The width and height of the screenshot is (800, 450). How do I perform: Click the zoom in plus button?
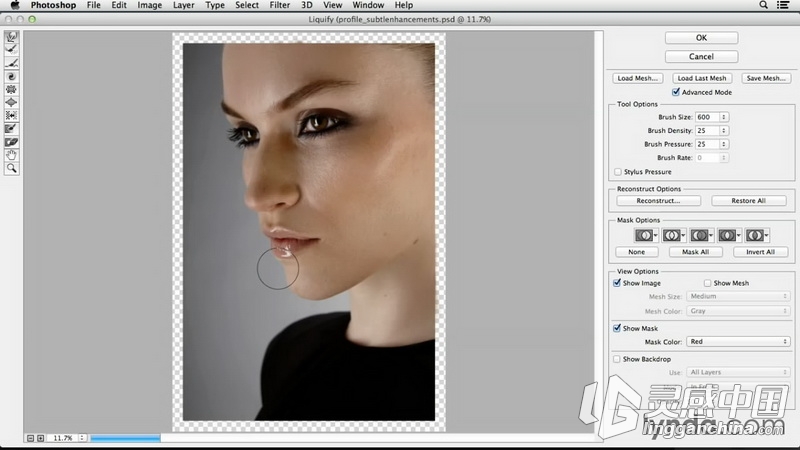(41, 438)
